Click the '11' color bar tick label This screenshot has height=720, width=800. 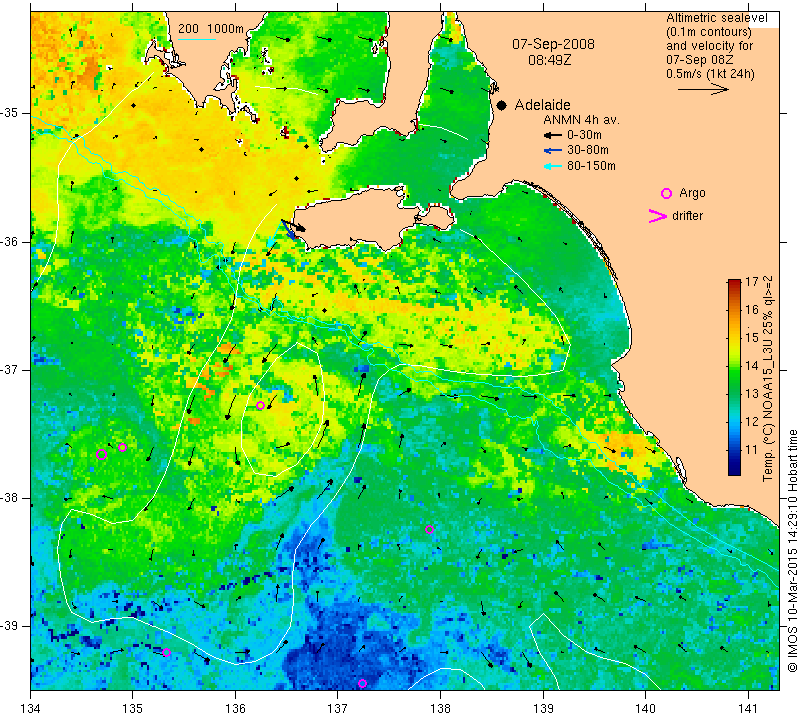752,450
